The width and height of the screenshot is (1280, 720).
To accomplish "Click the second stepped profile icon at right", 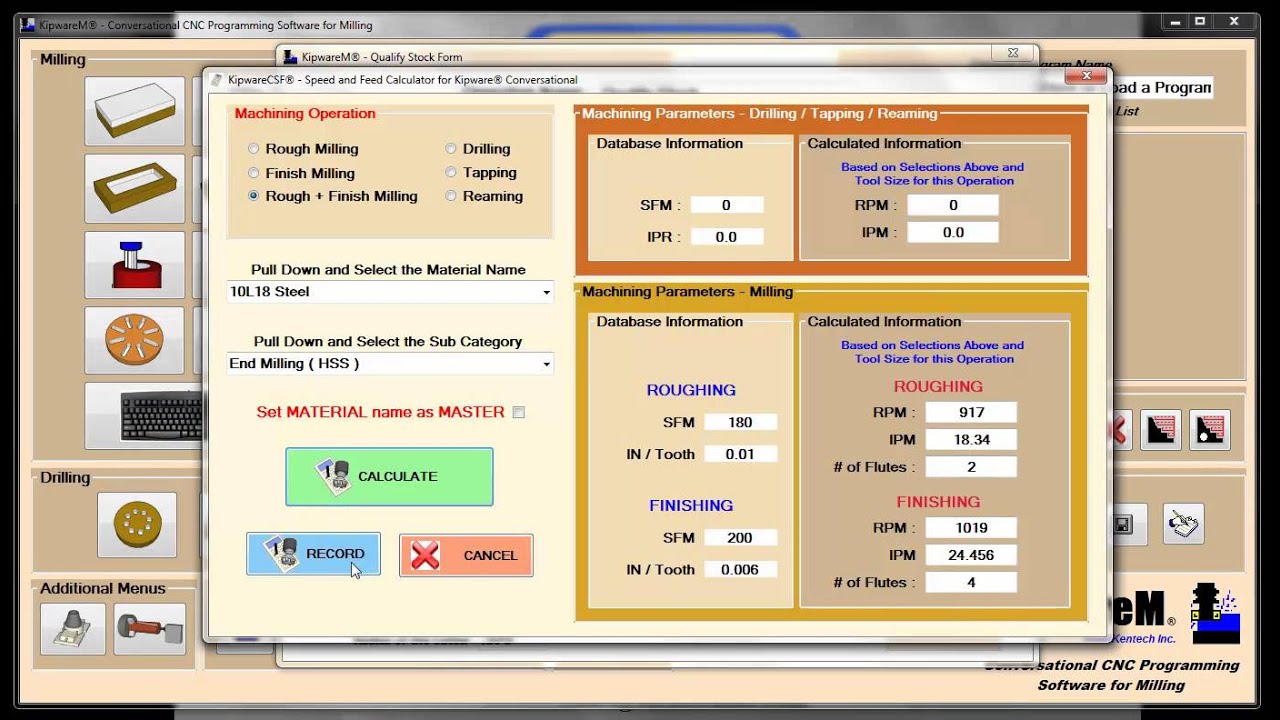I will pyautogui.click(x=1210, y=430).
